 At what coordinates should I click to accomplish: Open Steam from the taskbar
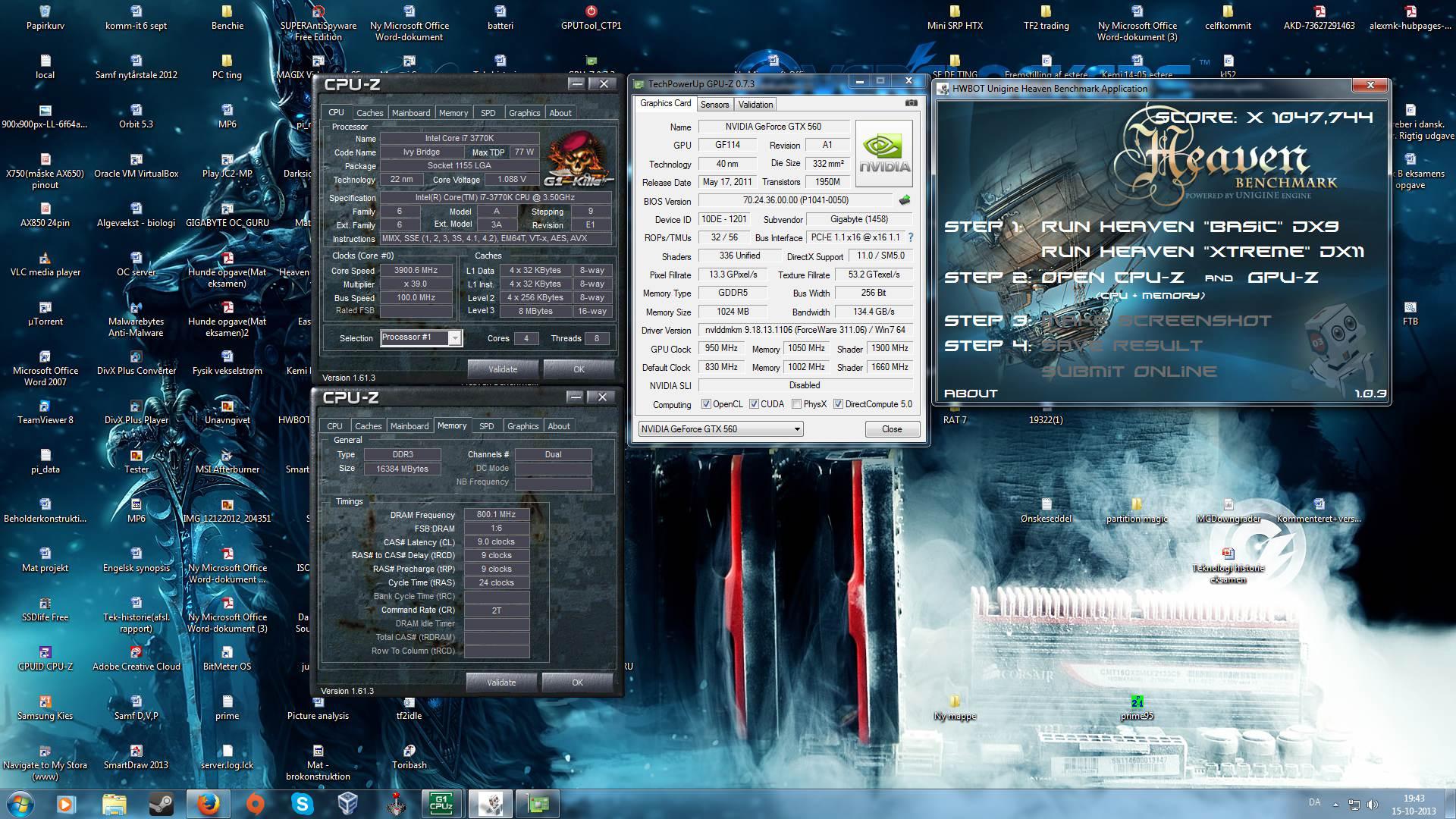pyautogui.click(x=161, y=803)
